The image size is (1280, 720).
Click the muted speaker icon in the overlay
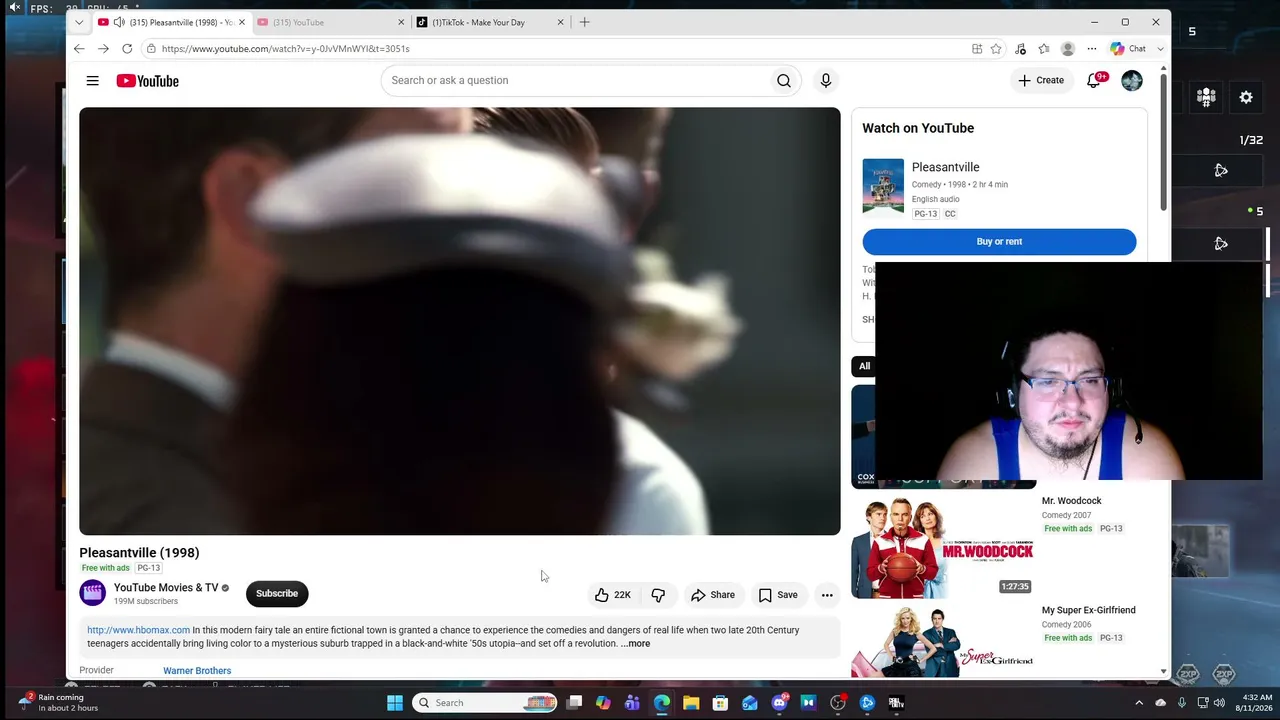point(15,8)
